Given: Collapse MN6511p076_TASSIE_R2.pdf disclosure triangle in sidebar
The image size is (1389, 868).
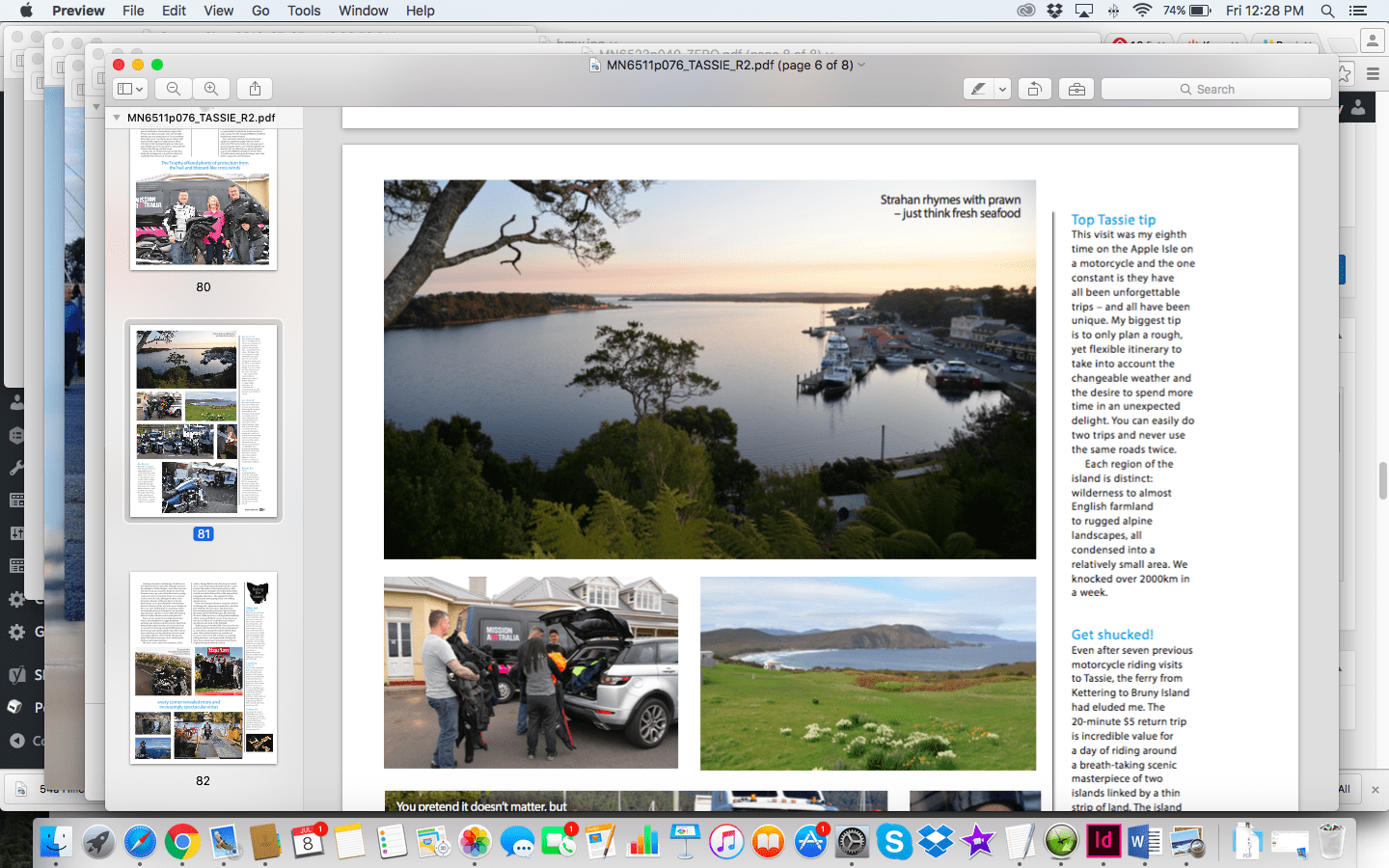Looking at the screenshot, I should click(x=117, y=118).
